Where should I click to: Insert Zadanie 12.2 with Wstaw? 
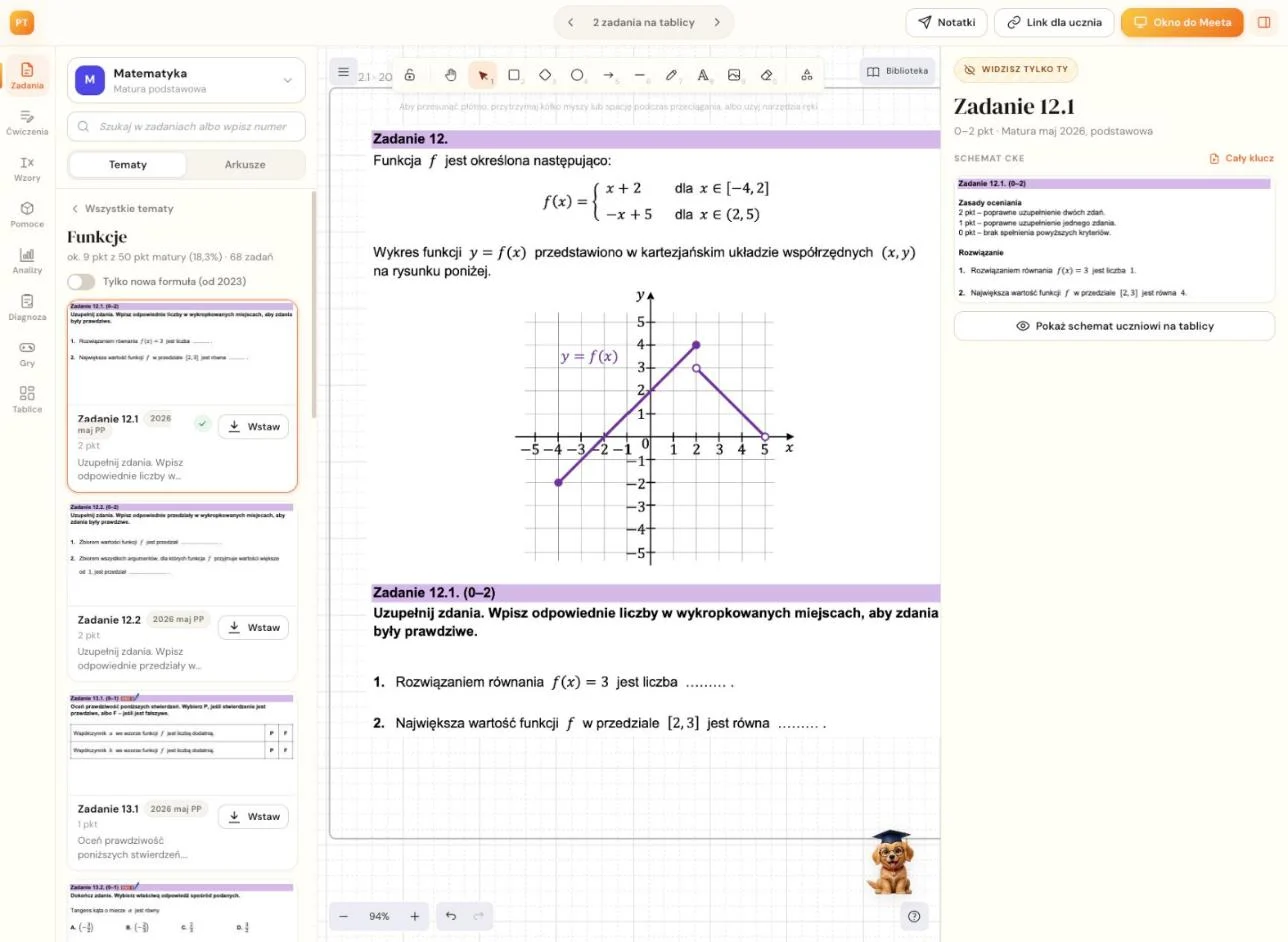tap(253, 627)
